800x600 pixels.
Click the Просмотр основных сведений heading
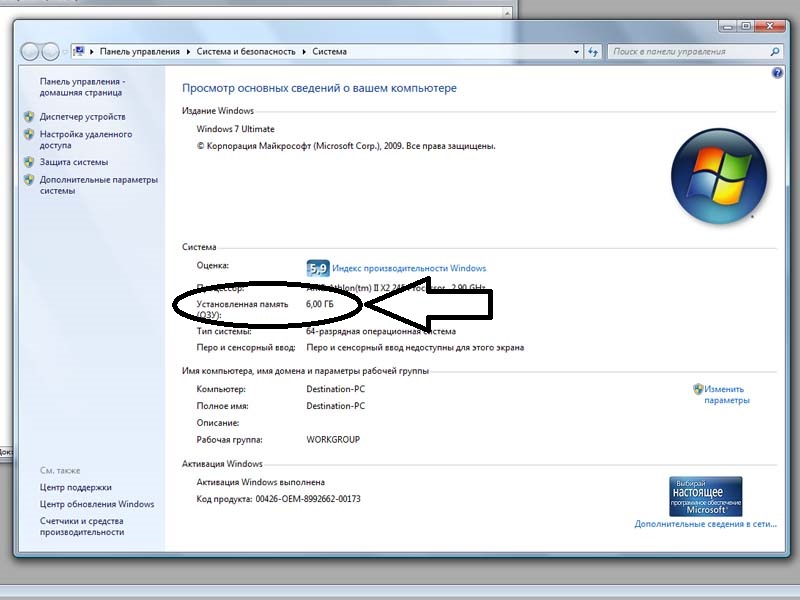pos(319,88)
